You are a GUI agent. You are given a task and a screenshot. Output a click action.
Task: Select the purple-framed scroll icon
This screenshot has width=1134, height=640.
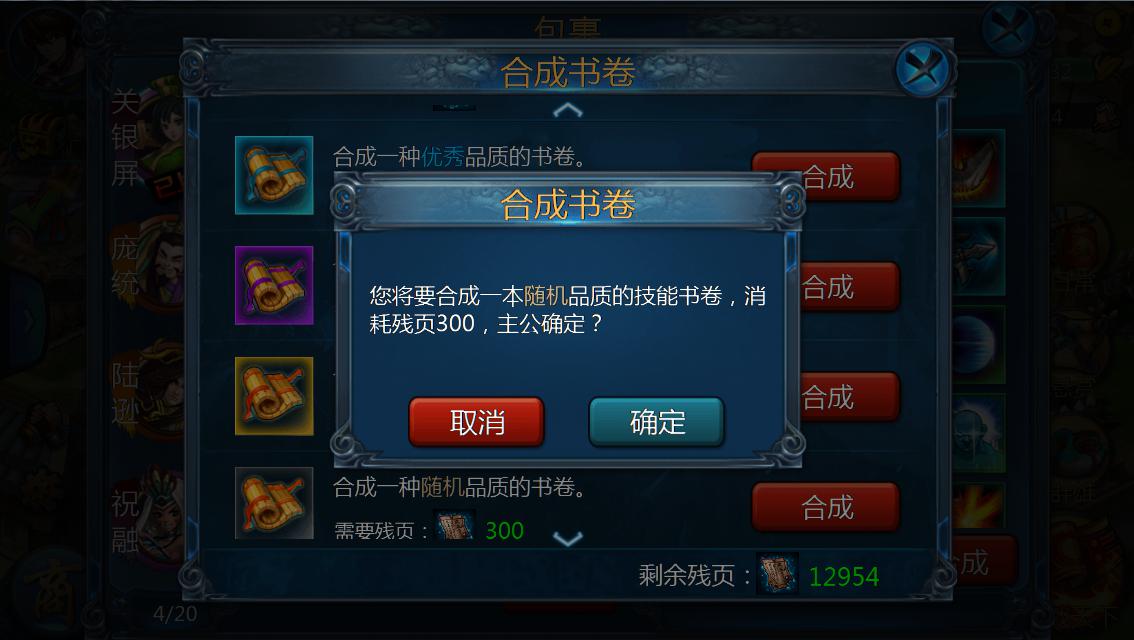click(274, 285)
